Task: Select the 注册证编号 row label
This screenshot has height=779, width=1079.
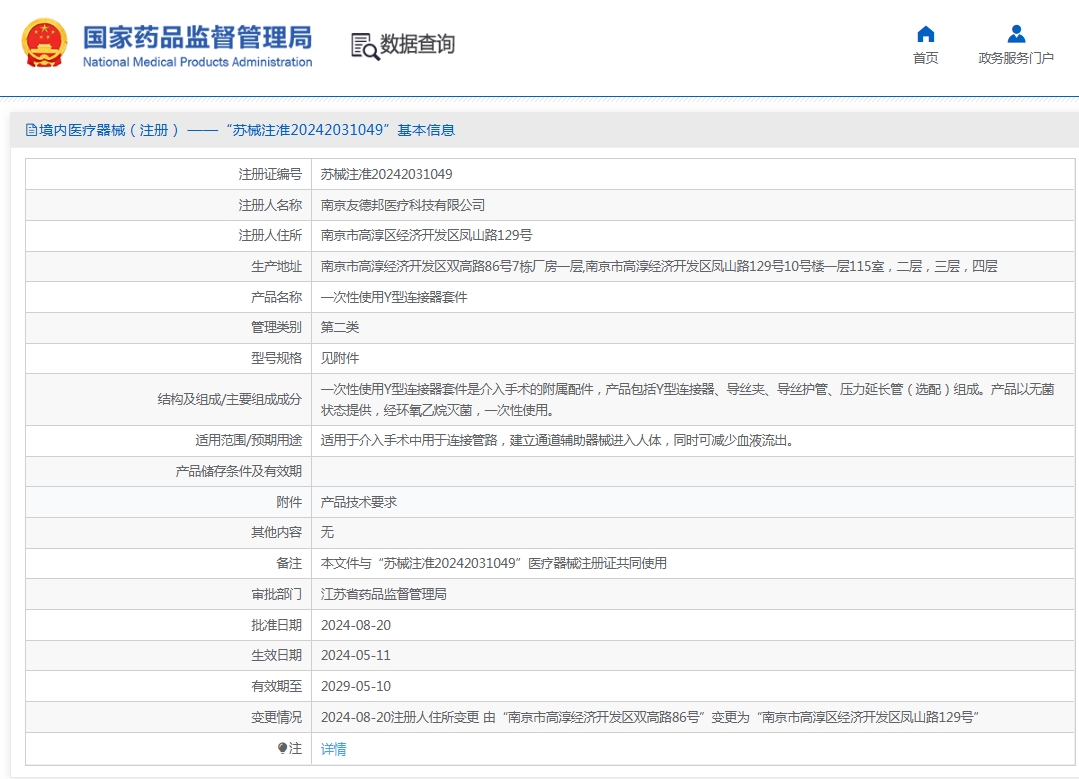Action: point(270,174)
